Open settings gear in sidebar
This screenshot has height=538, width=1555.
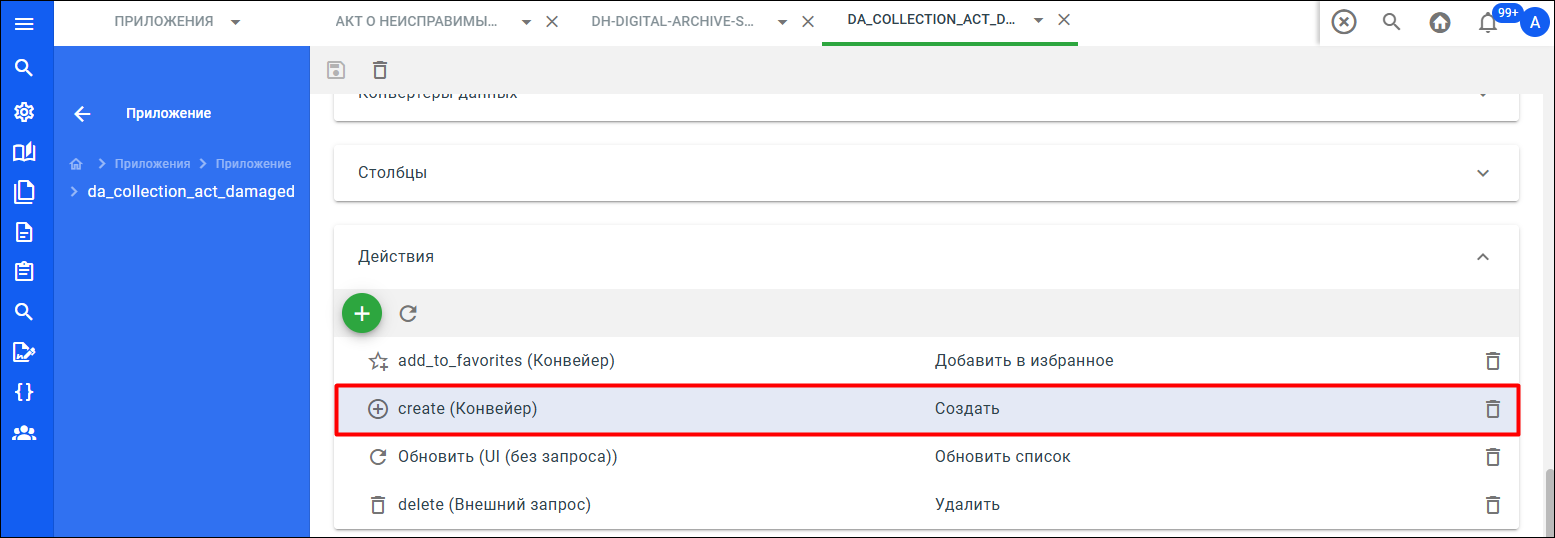tap(24, 112)
